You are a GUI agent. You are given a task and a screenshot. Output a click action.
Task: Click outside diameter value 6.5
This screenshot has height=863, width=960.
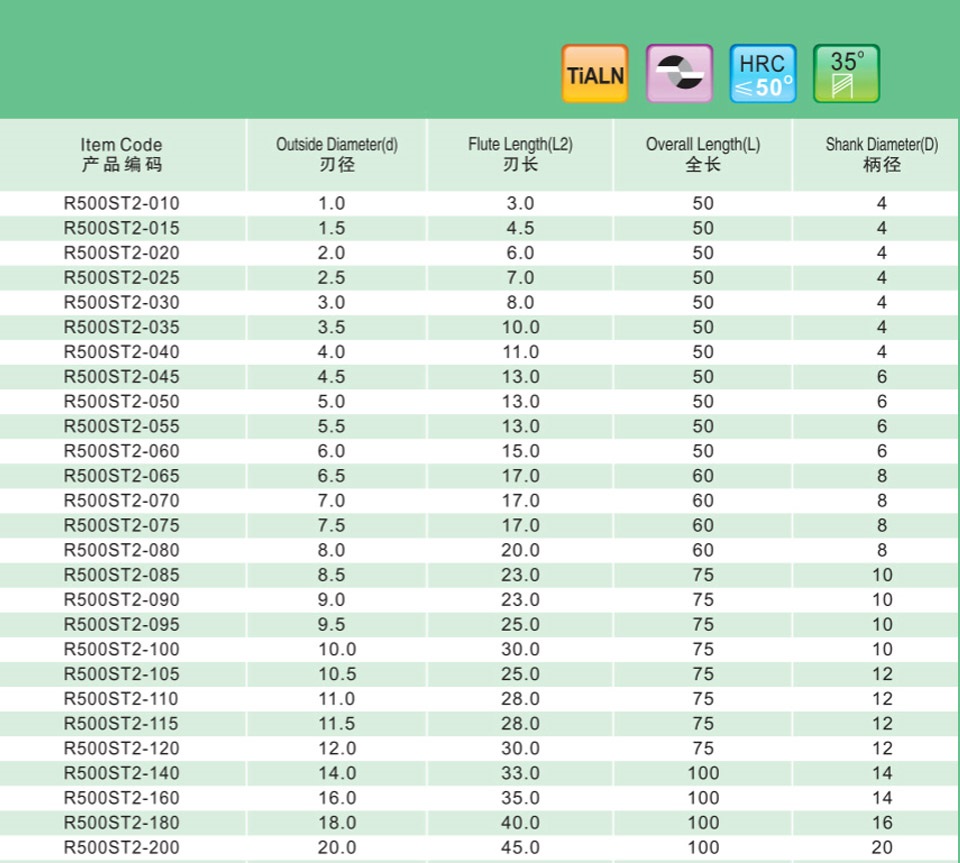point(331,476)
